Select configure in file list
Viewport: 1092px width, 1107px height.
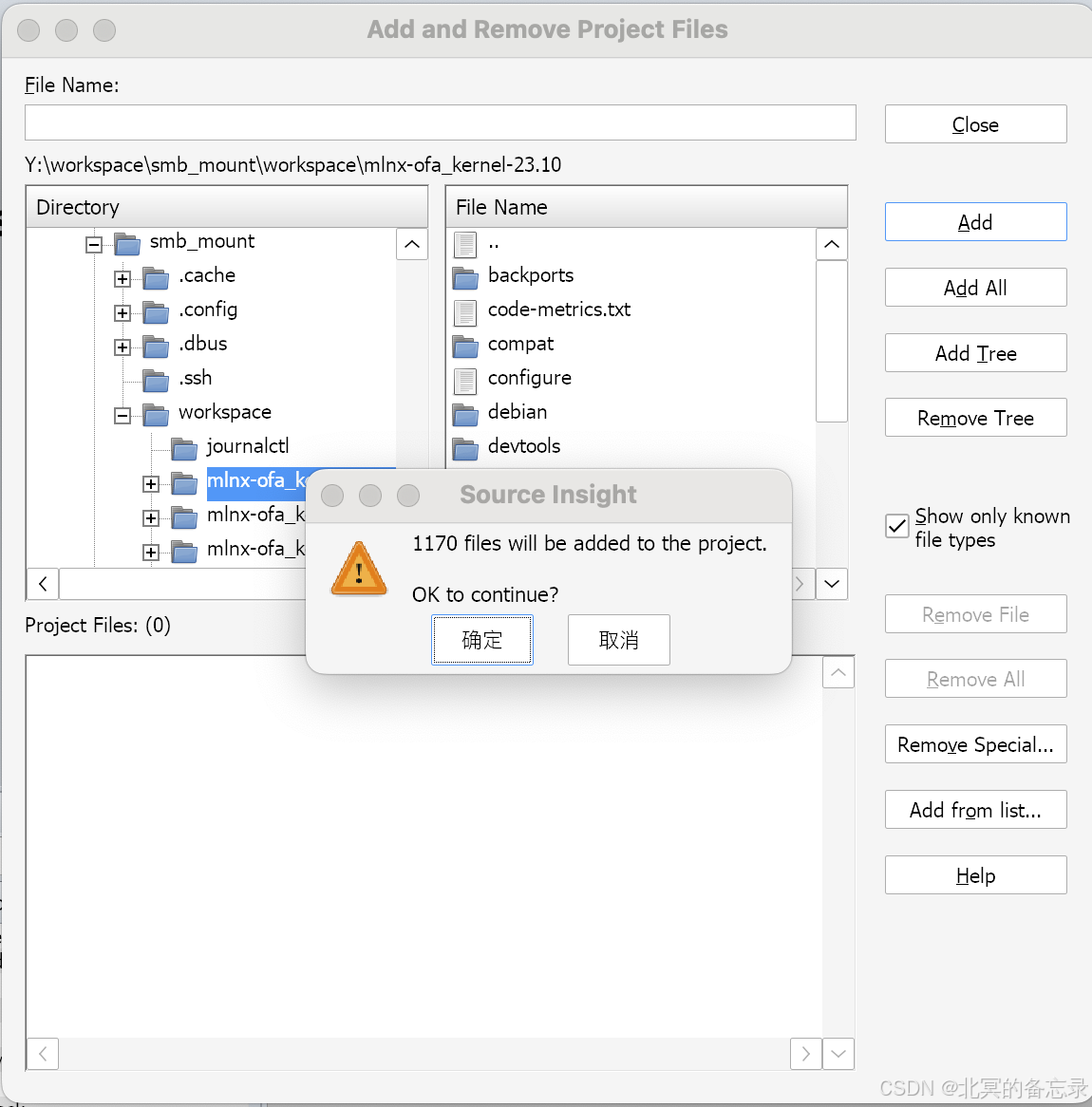[x=530, y=379]
